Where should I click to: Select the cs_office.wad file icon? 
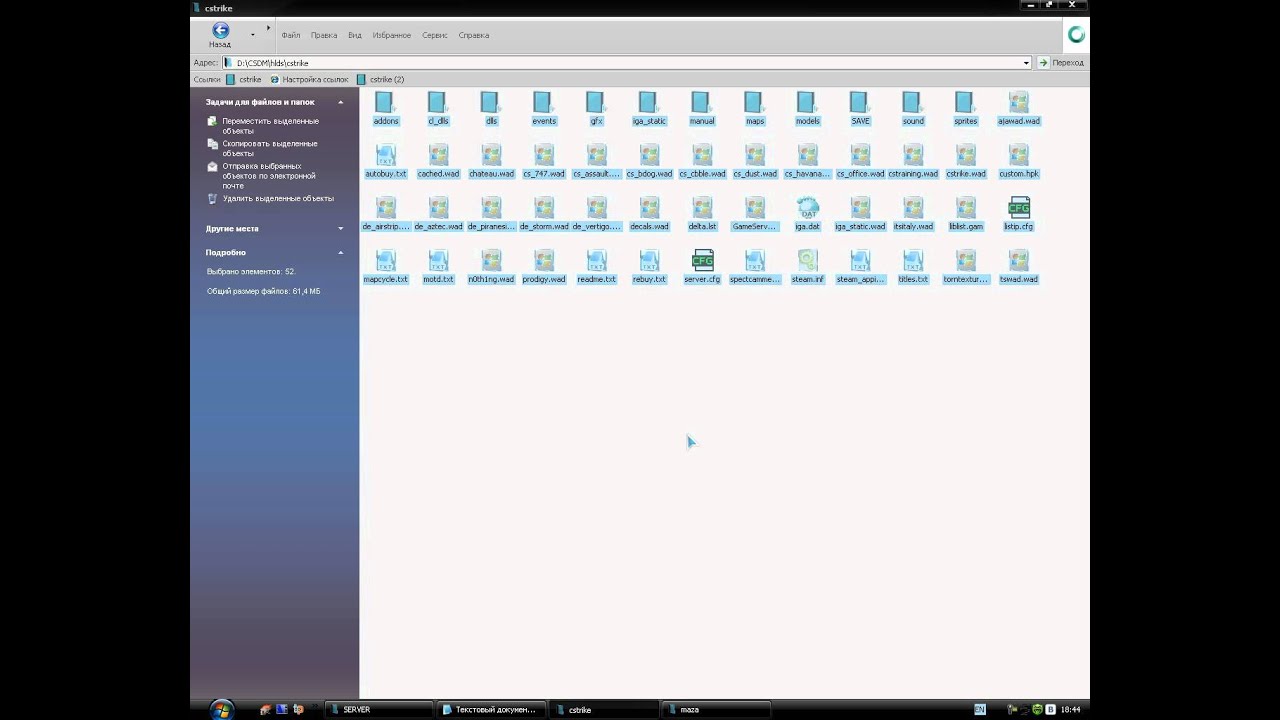(860, 155)
